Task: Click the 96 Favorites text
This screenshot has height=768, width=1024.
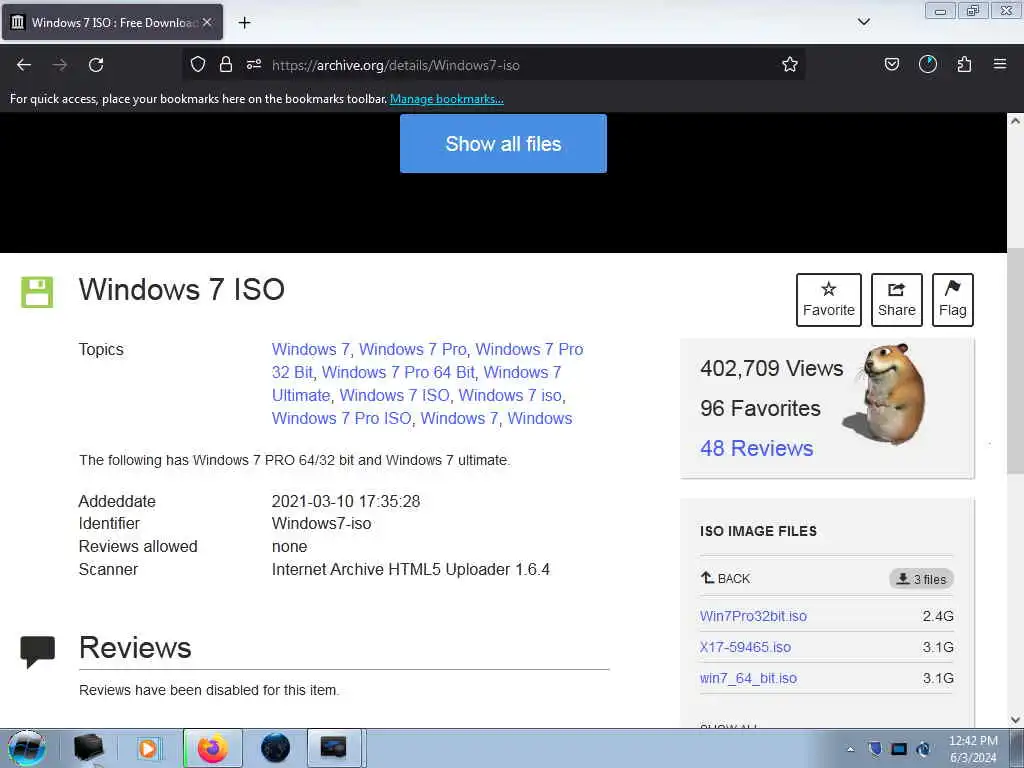Action: pyautogui.click(x=760, y=408)
